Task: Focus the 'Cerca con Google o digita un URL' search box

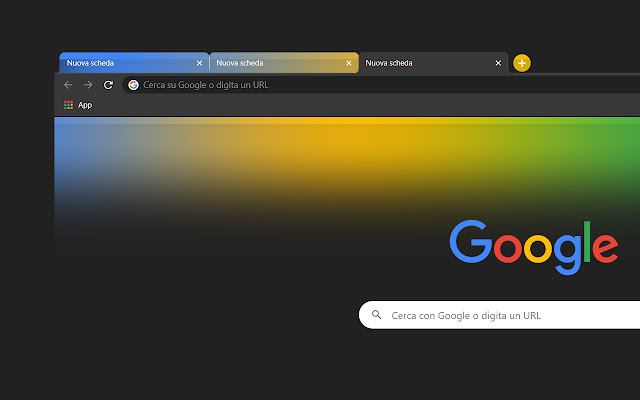Action: coord(499,315)
